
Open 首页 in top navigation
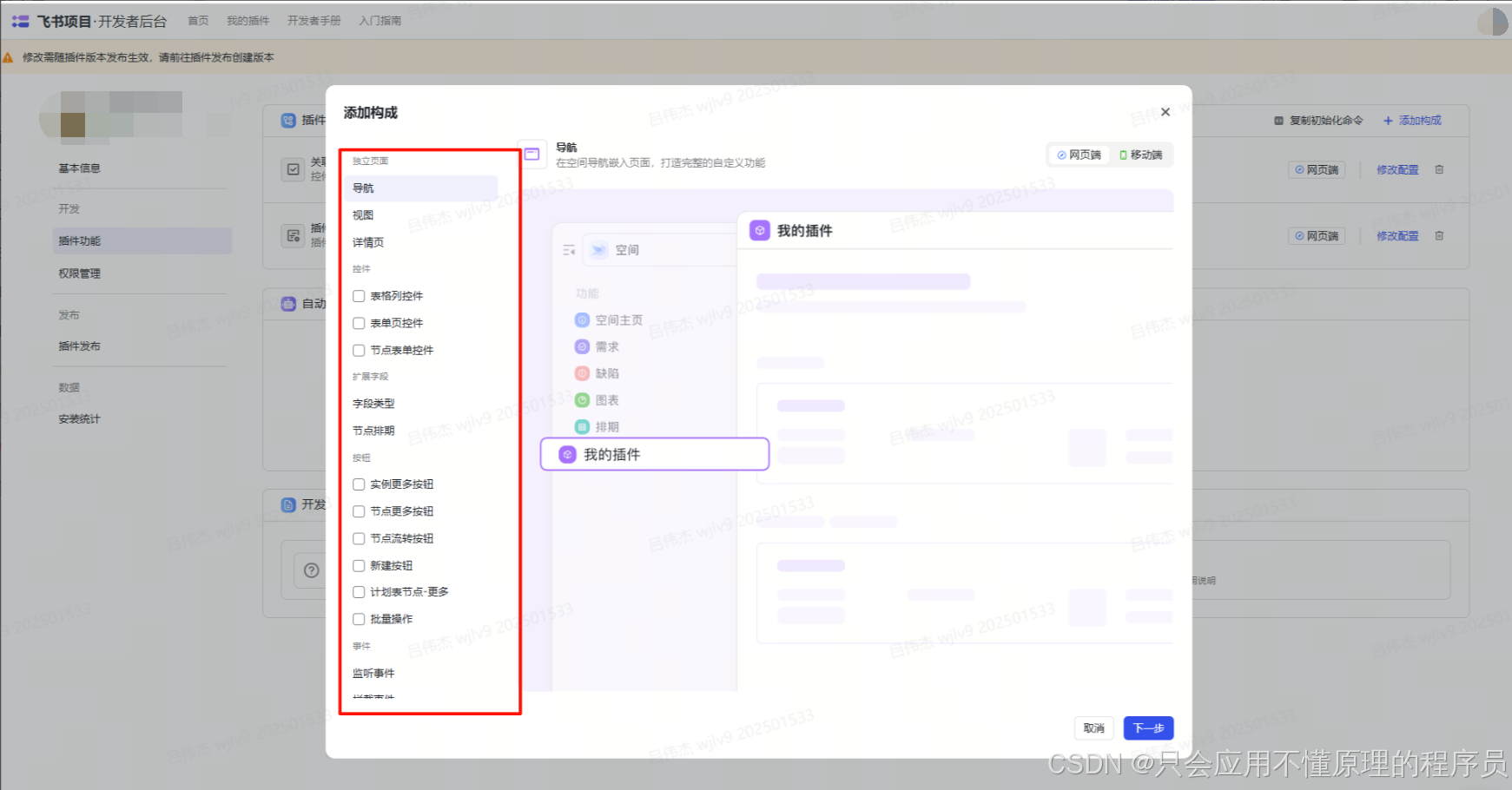pos(198,21)
